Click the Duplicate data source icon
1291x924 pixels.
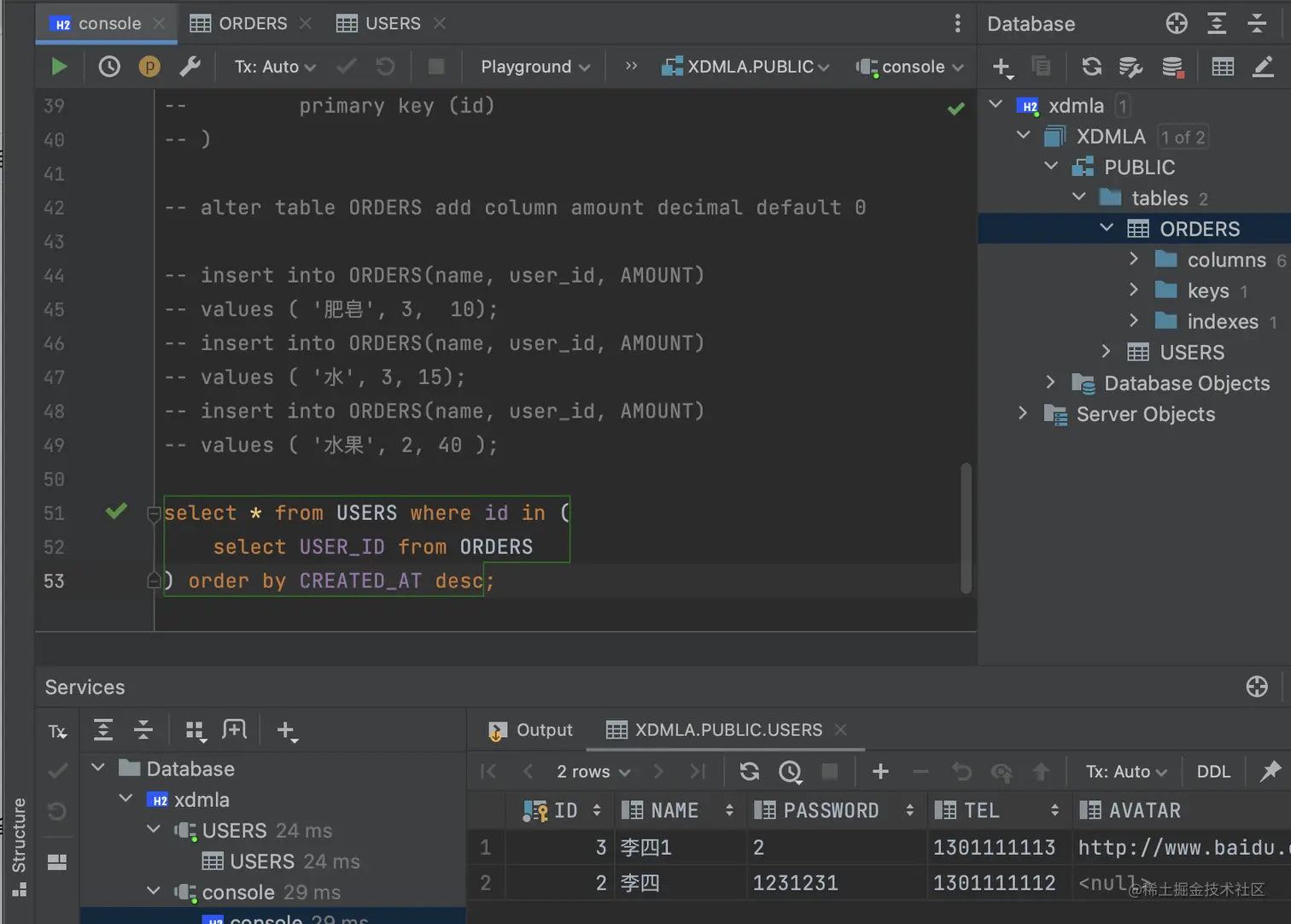pyautogui.click(x=1041, y=67)
